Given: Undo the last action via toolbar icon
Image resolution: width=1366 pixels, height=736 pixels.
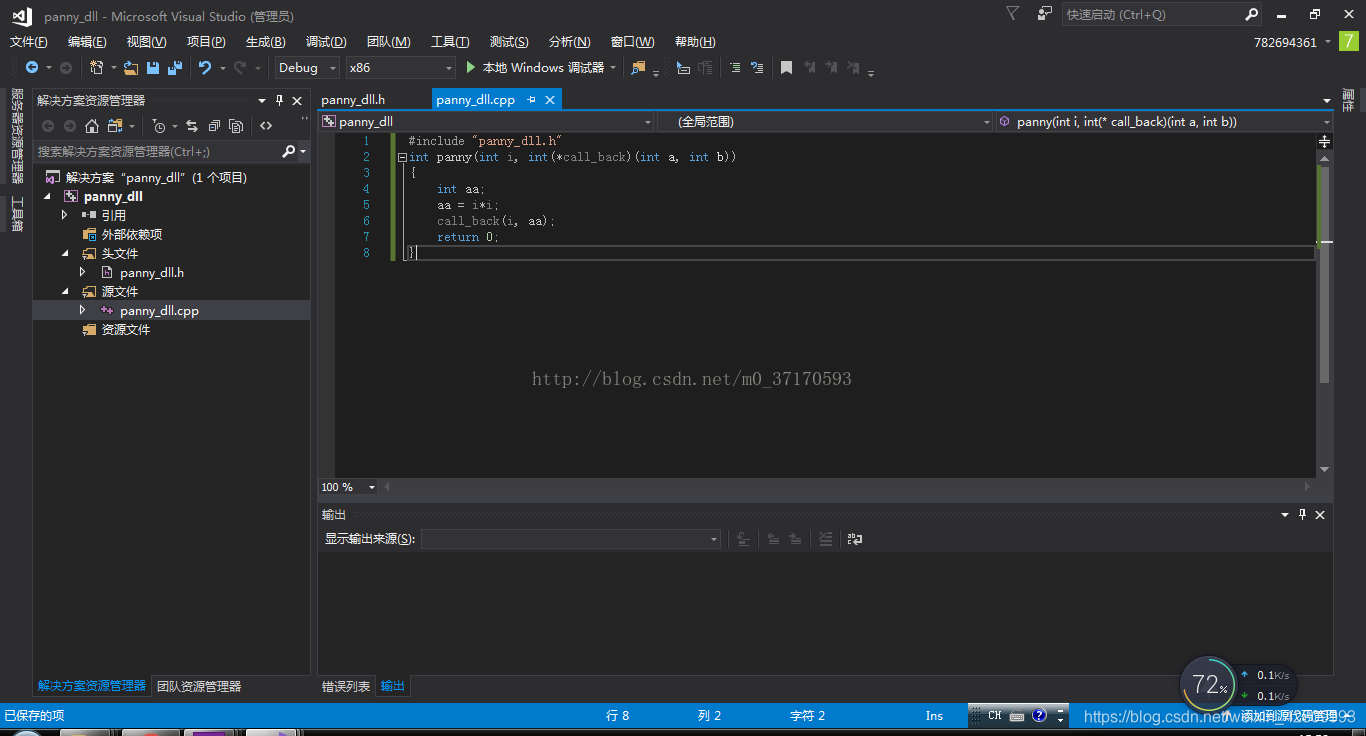Looking at the screenshot, I should (x=205, y=68).
